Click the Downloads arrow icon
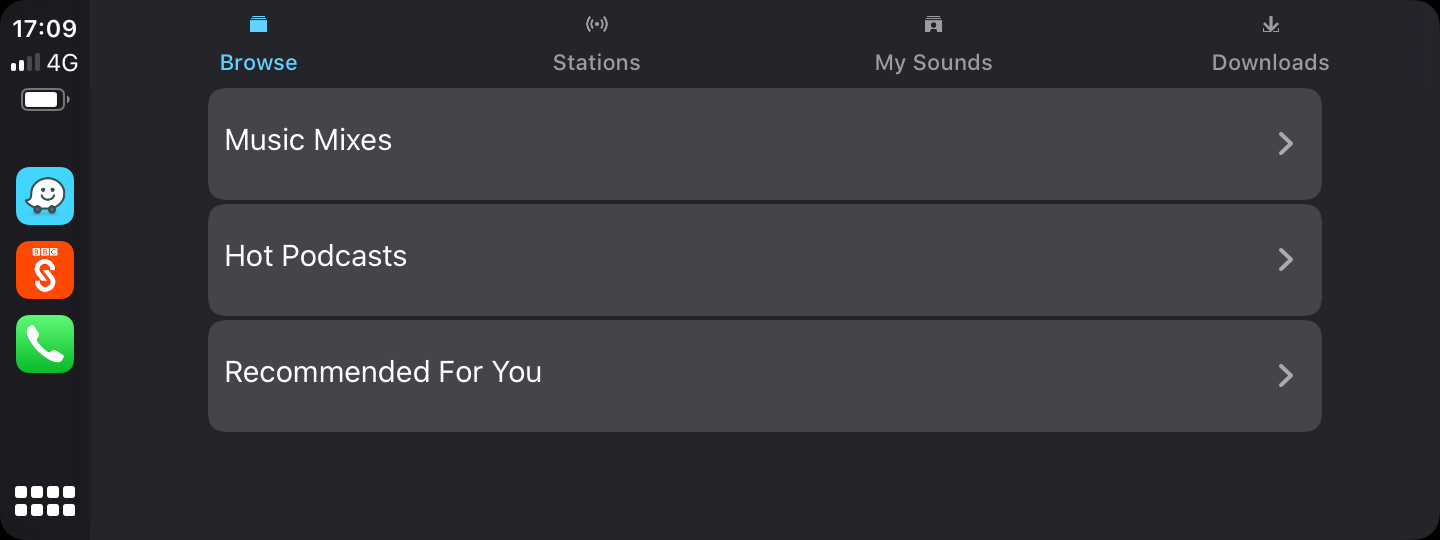Viewport: 1440px width, 540px height. (1271, 24)
